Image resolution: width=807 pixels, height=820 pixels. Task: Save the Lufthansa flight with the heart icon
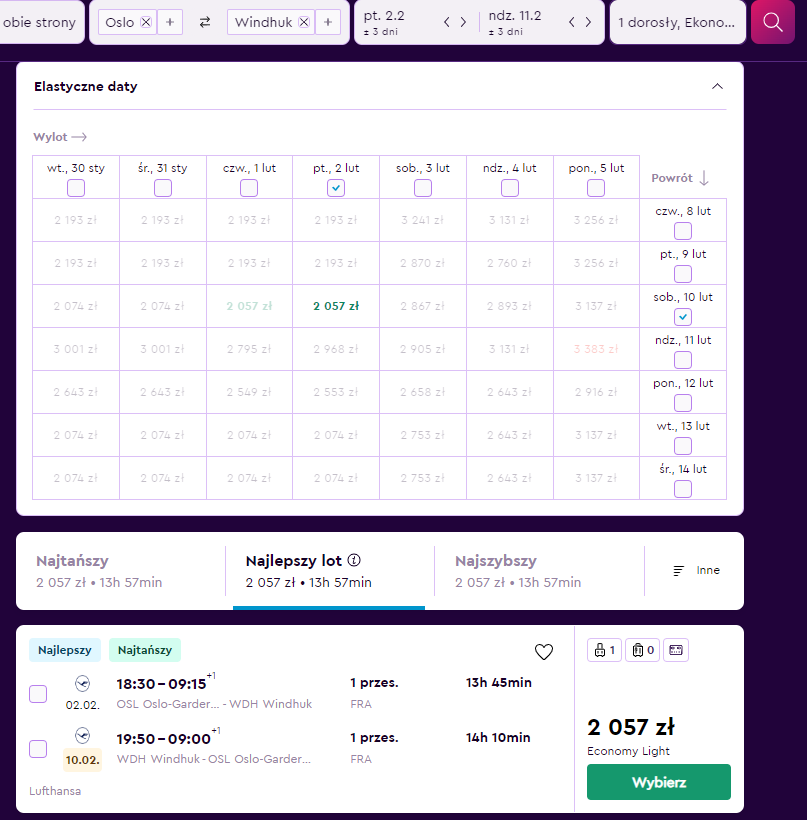[544, 652]
